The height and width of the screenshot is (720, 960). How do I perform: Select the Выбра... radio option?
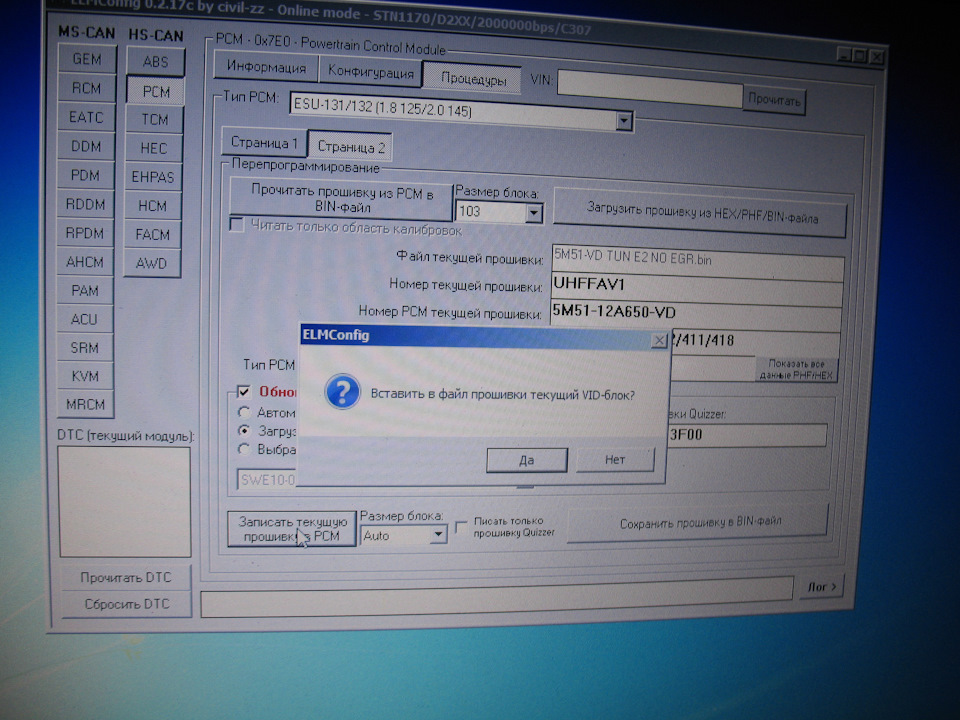[244, 449]
